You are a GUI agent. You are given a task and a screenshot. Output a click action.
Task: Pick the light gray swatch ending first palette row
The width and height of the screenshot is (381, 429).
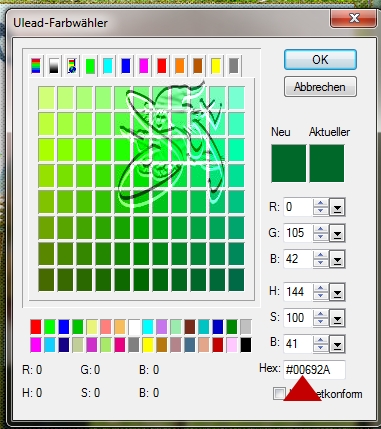(246, 327)
